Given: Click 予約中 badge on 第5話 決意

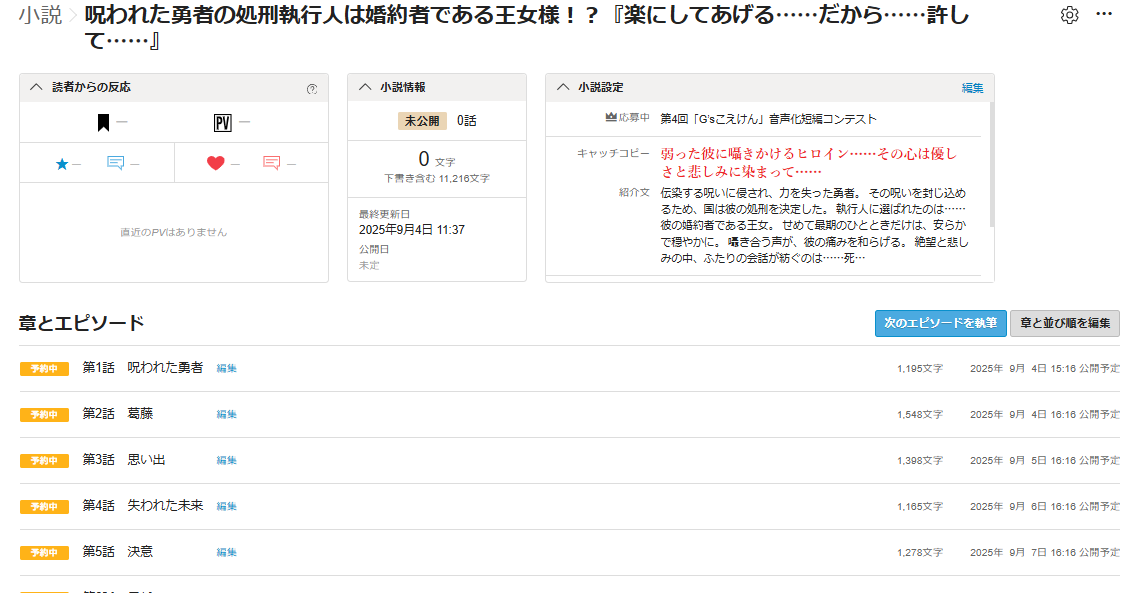Looking at the screenshot, I should [x=44, y=552].
